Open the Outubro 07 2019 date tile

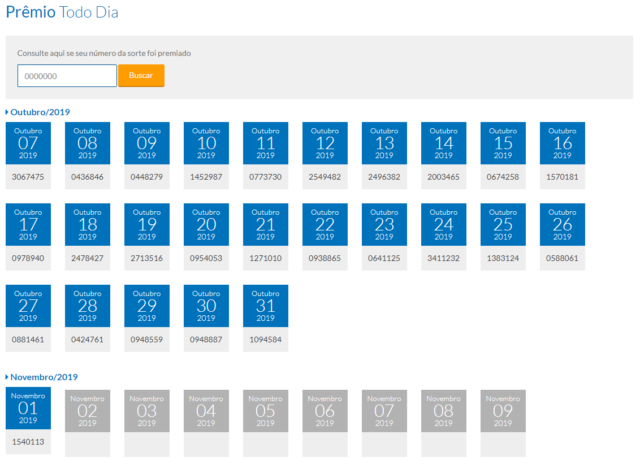[28, 143]
